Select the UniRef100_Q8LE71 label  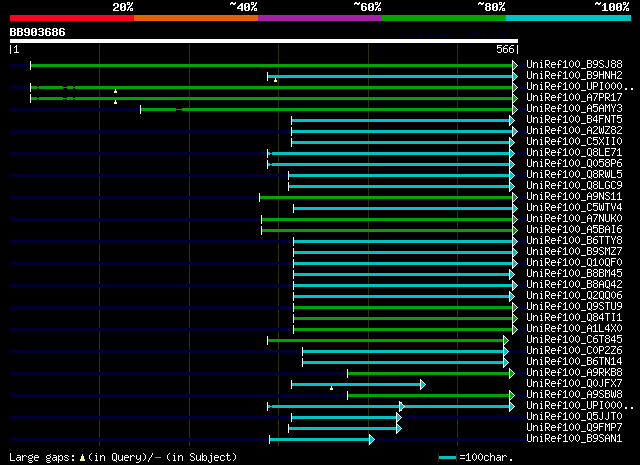pos(574,153)
